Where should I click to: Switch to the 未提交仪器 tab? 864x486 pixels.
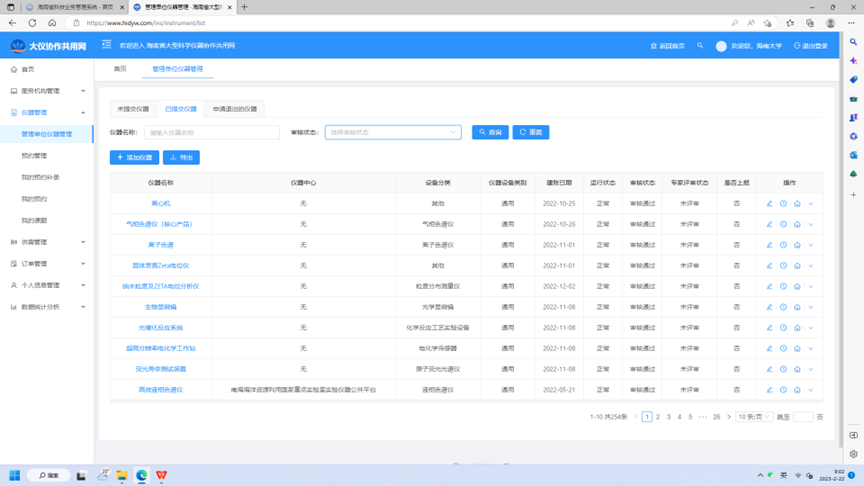133,109
